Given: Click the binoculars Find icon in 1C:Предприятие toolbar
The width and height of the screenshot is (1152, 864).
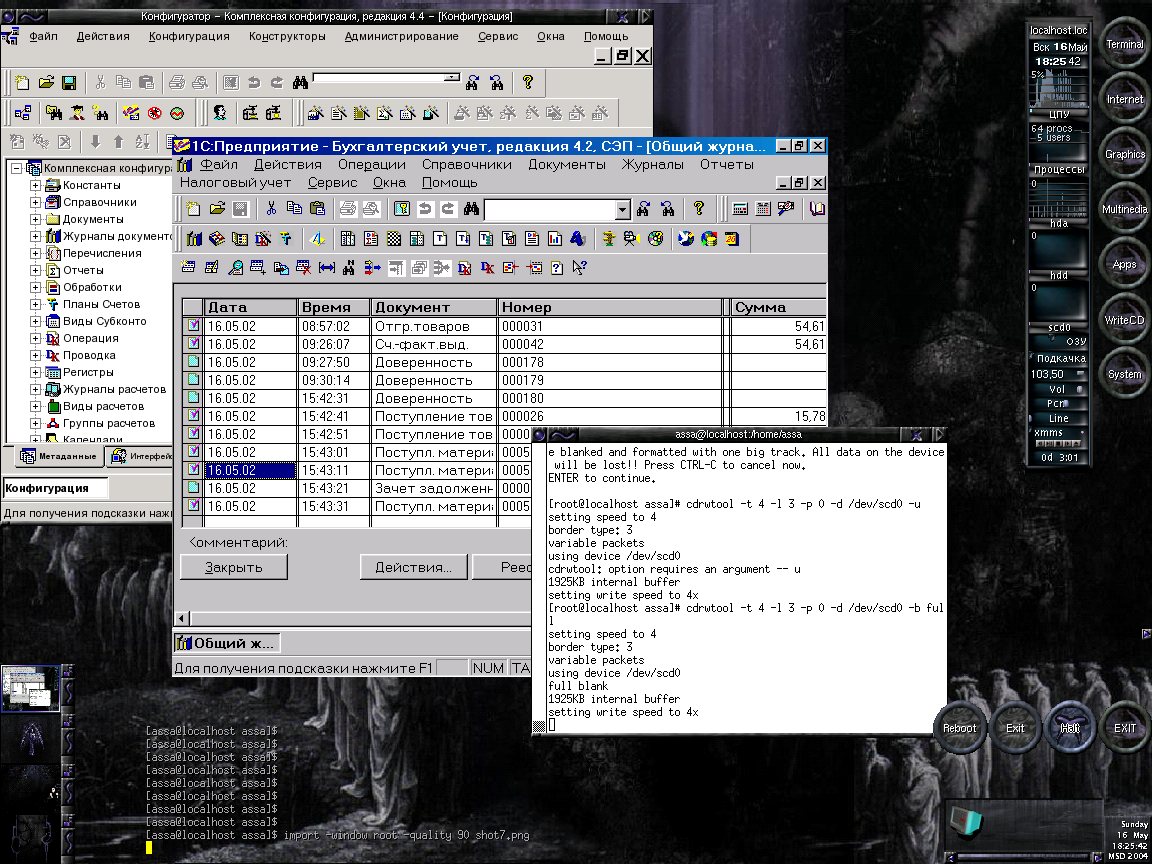Looking at the screenshot, I should click(471, 209).
